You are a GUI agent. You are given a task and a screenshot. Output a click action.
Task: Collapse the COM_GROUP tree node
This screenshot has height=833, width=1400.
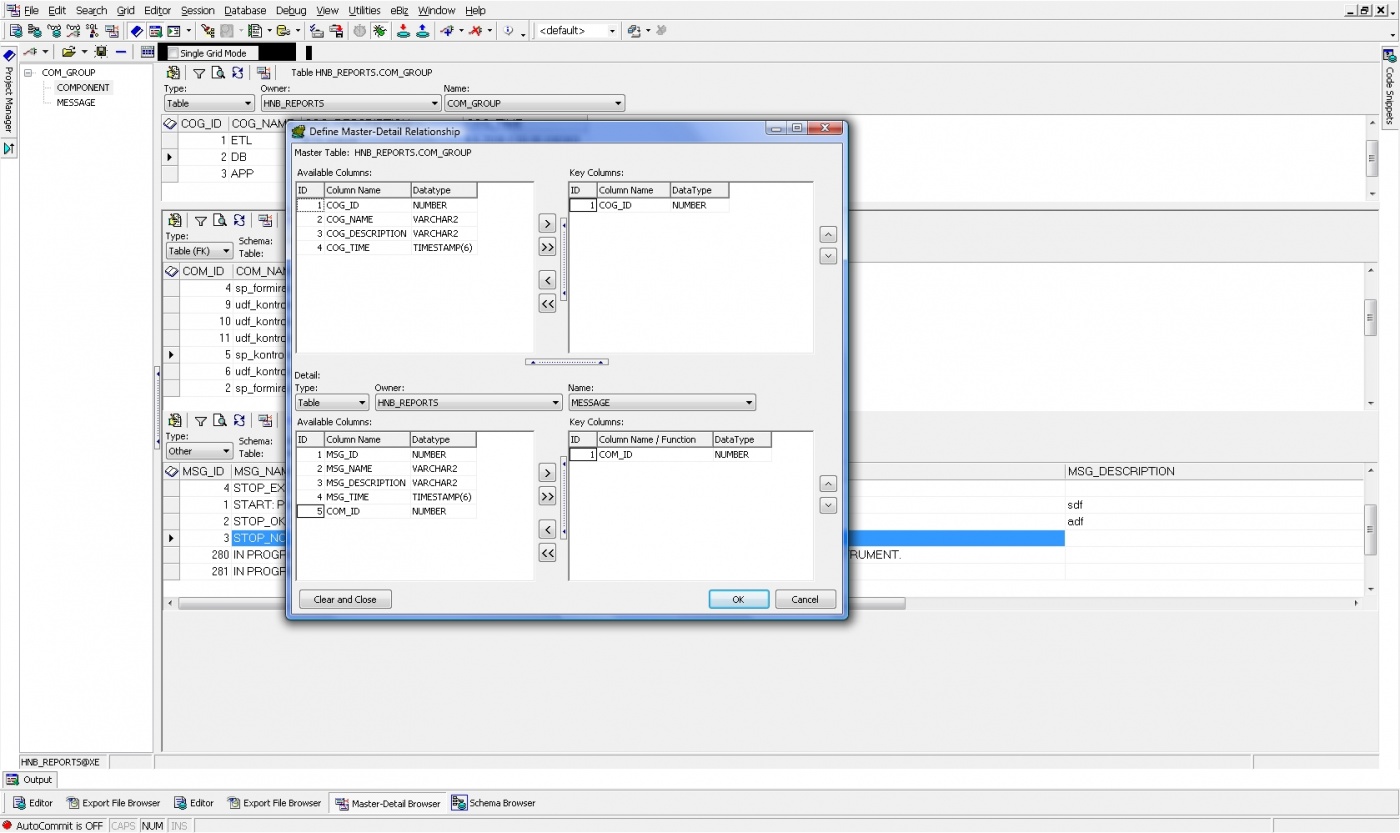coord(29,73)
